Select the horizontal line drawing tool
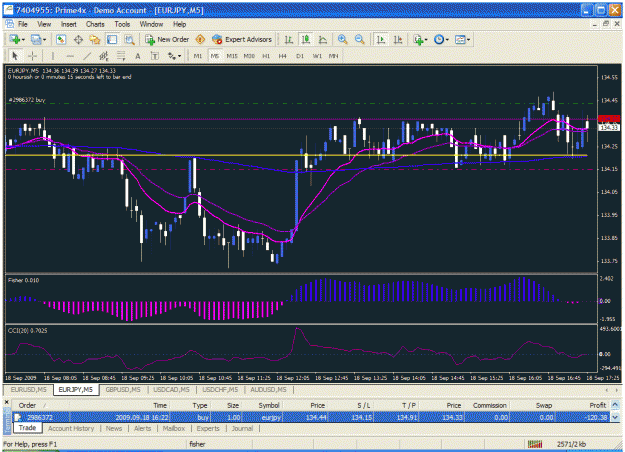The width and height of the screenshot is (625, 452). click(x=70, y=56)
